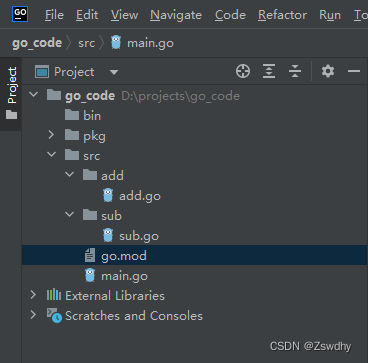Toggle the vertical Project tool window tab
Screen dimensions: 368x363
pyautogui.click(x=11, y=94)
